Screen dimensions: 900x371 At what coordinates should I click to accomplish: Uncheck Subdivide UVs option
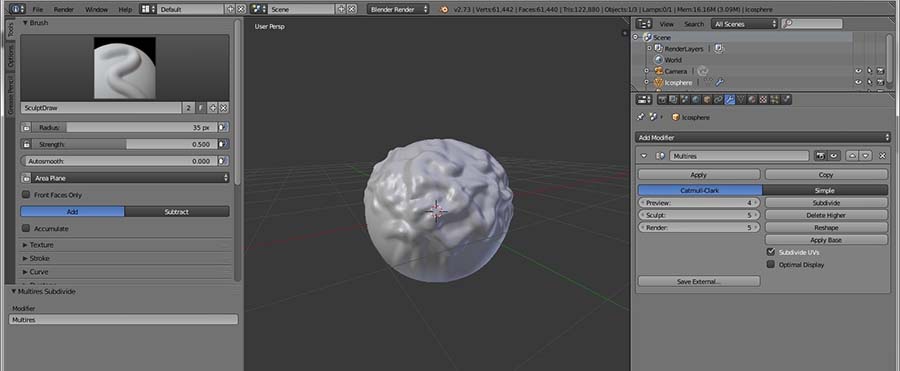click(x=771, y=252)
